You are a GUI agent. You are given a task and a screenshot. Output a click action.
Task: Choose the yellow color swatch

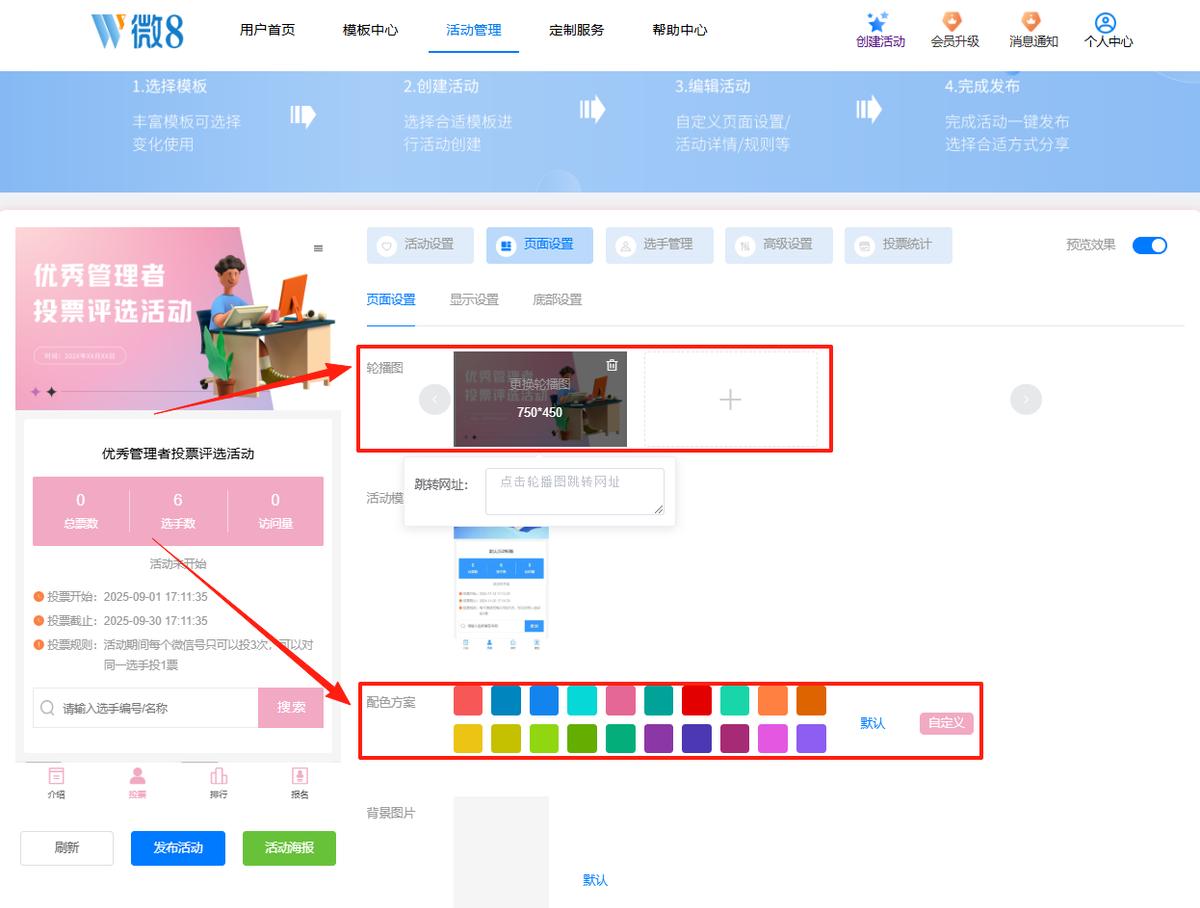pyautogui.click(x=468, y=739)
